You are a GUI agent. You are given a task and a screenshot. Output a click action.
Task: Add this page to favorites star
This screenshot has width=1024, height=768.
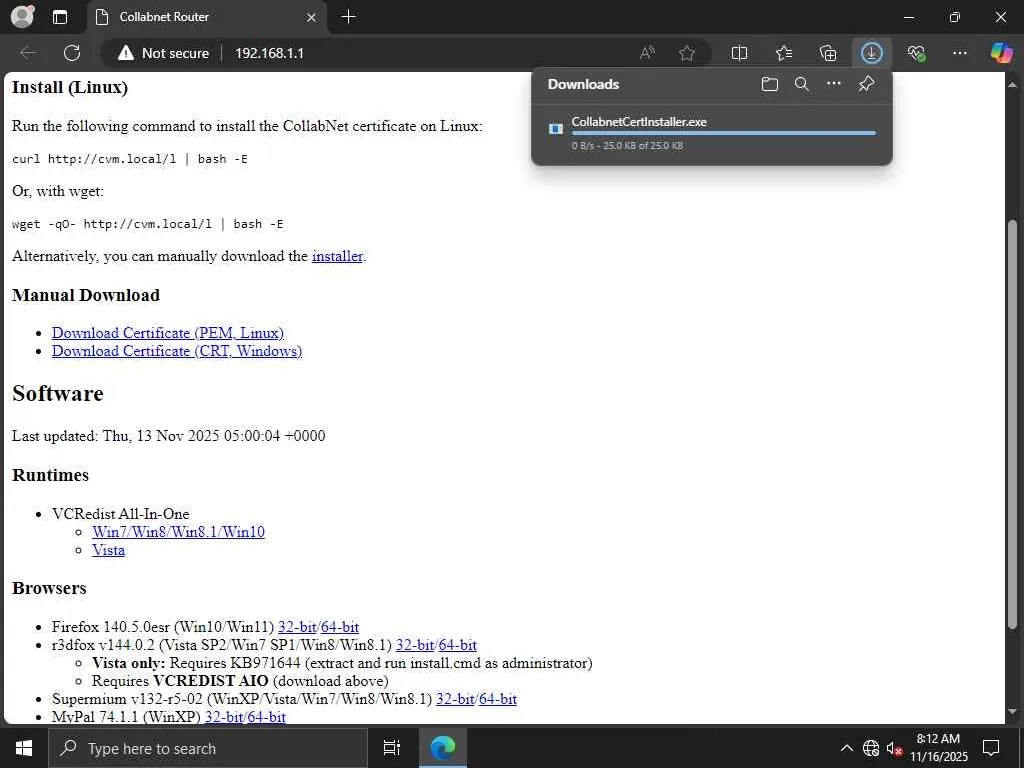tap(686, 53)
